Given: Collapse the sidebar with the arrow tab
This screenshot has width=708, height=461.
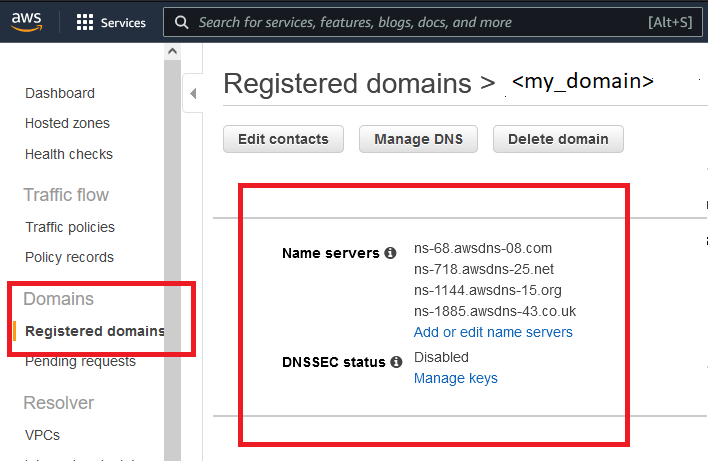Looking at the screenshot, I should pos(193,93).
